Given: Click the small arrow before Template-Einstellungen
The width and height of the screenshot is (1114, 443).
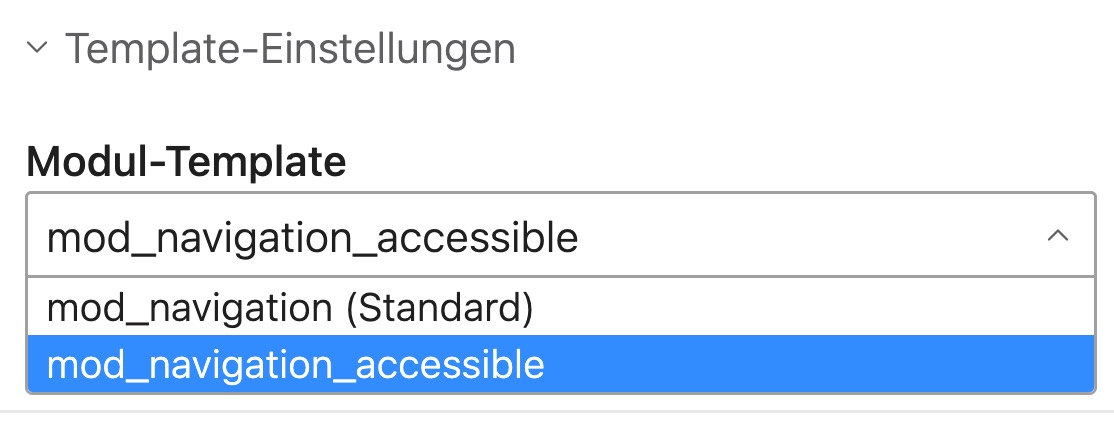Looking at the screenshot, I should pyautogui.click(x=38, y=47).
